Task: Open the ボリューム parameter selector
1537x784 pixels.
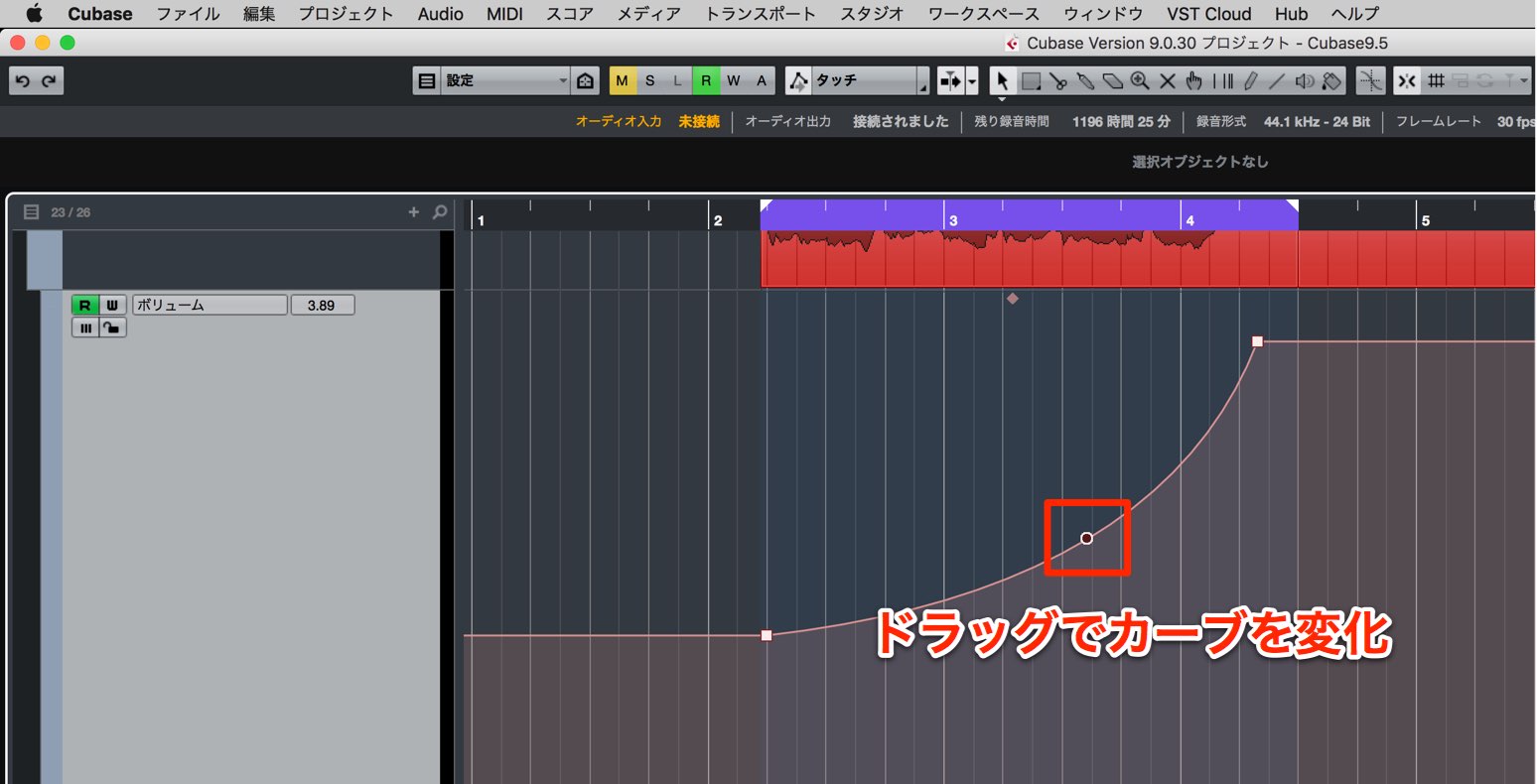Action: pos(210,305)
